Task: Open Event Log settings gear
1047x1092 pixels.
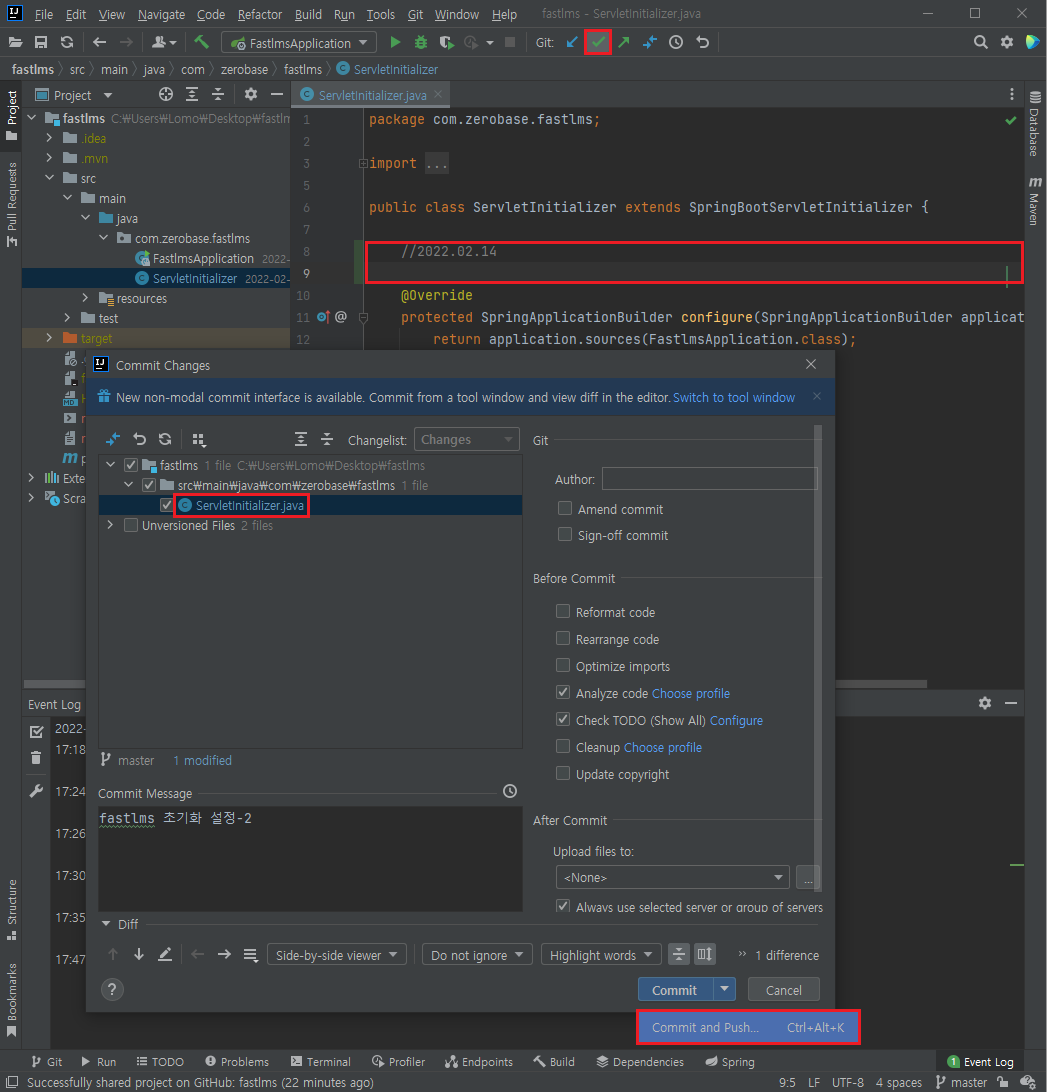Action: (984, 703)
